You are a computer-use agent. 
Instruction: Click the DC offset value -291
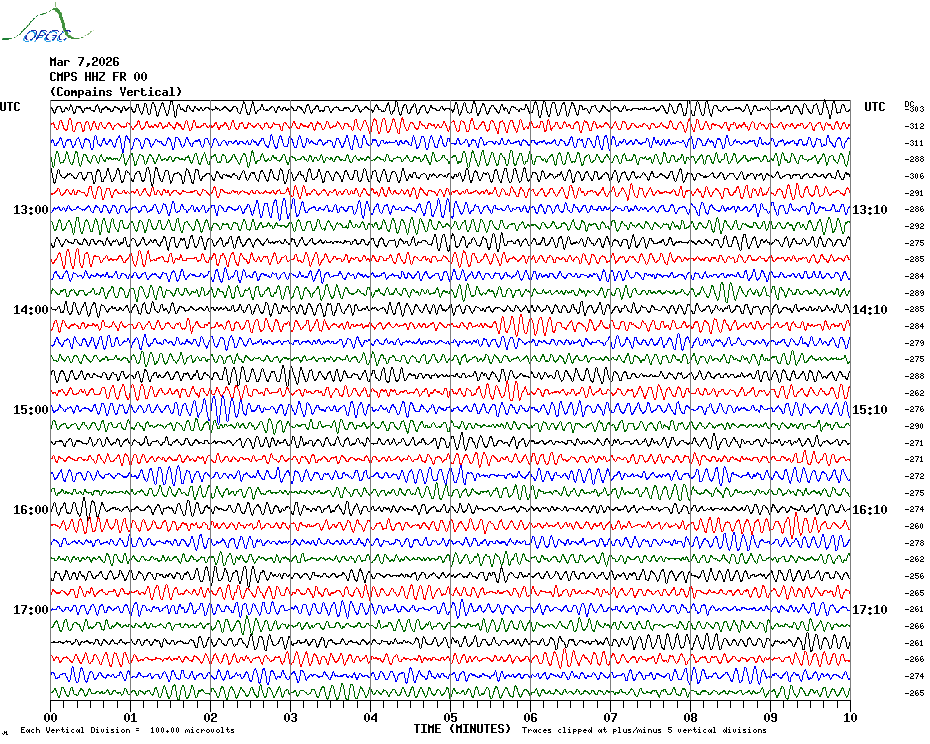tap(915, 193)
